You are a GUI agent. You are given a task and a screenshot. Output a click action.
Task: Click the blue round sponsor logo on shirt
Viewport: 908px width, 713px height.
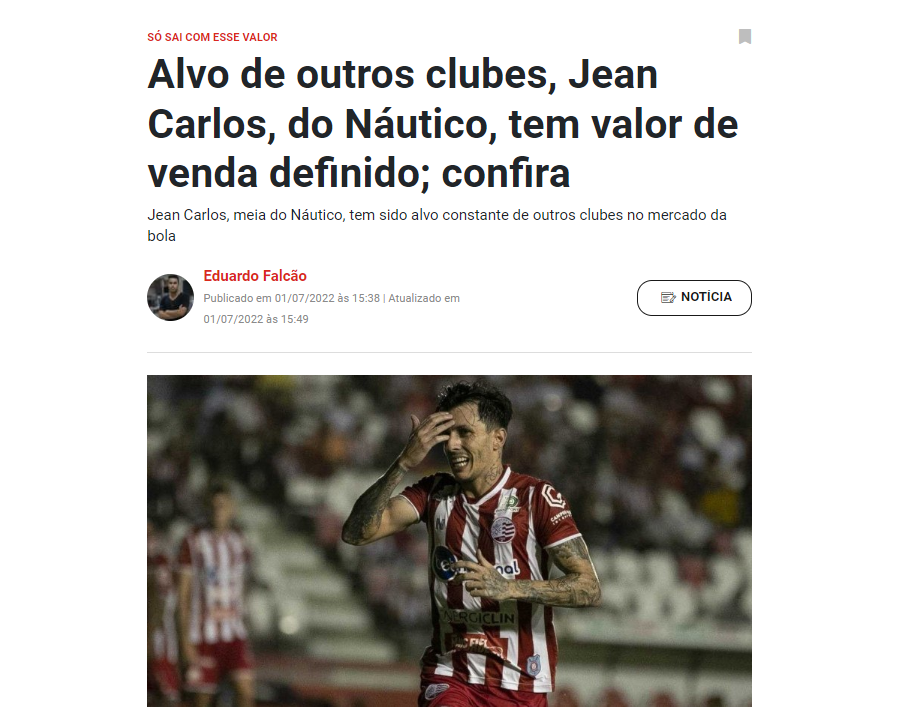[446, 564]
